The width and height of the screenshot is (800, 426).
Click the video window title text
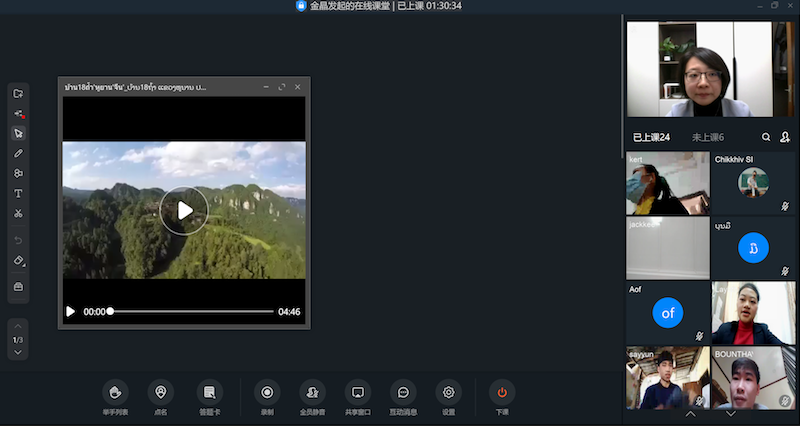coord(135,87)
